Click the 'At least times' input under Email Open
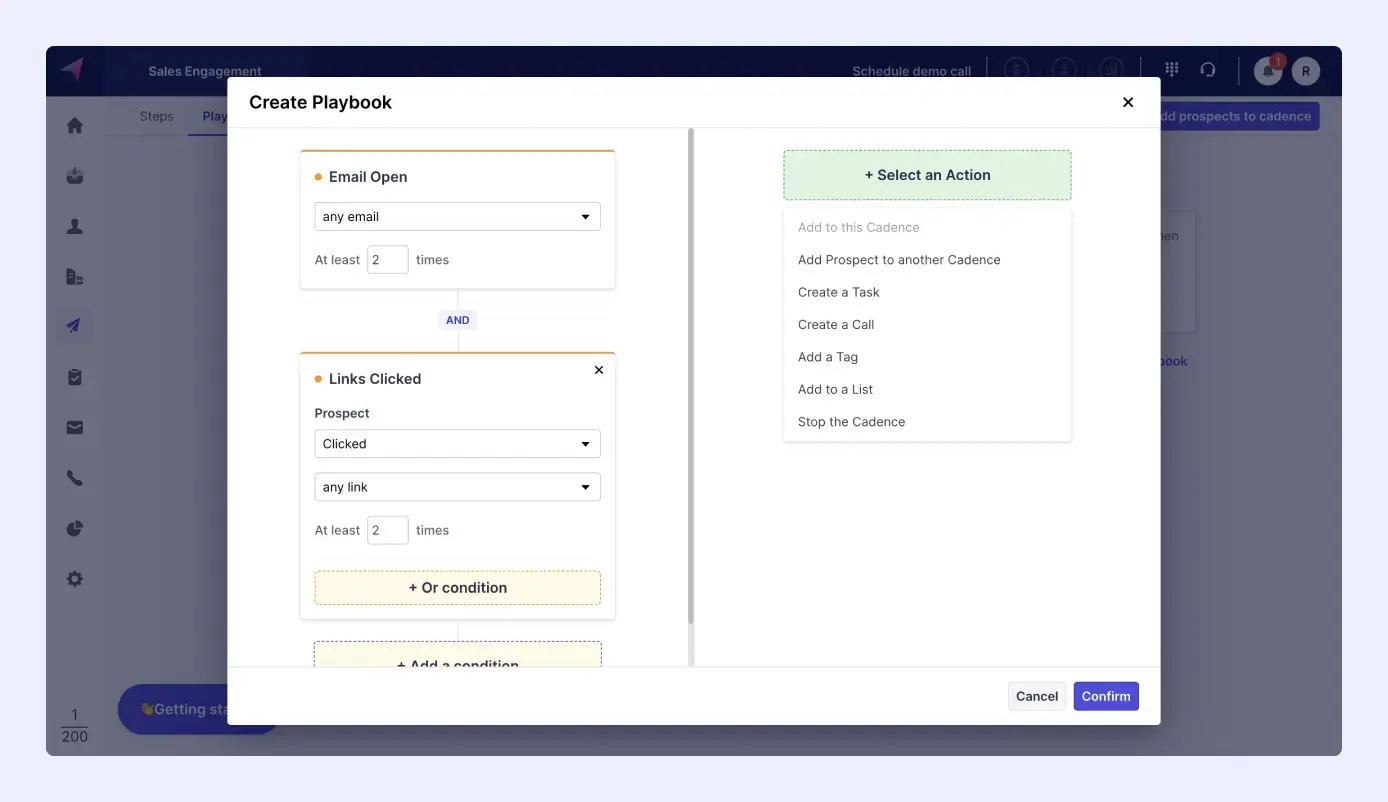The width and height of the screenshot is (1388, 802). 387,259
